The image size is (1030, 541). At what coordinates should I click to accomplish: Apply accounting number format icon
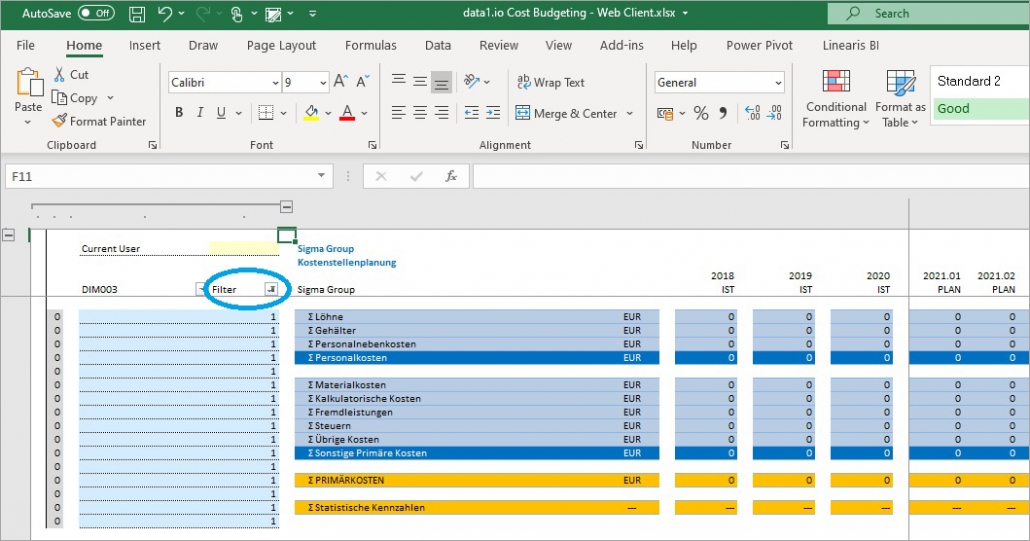point(665,114)
